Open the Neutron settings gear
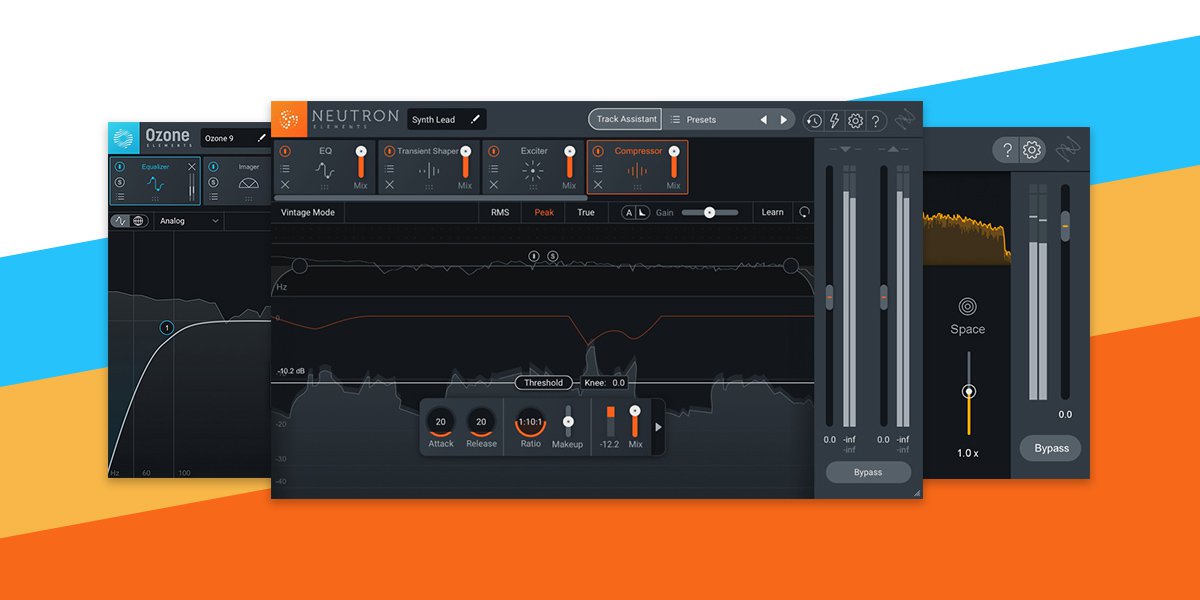The height and width of the screenshot is (600, 1200). click(854, 119)
